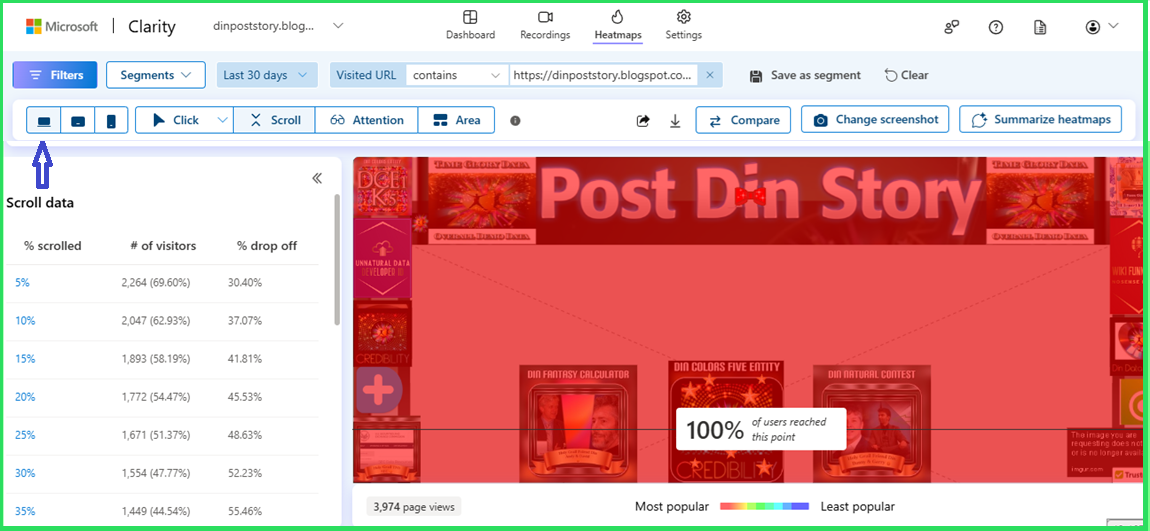Click the 2,264 (69.60%) visitors value
This screenshot has width=1150, height=531.
155,282
